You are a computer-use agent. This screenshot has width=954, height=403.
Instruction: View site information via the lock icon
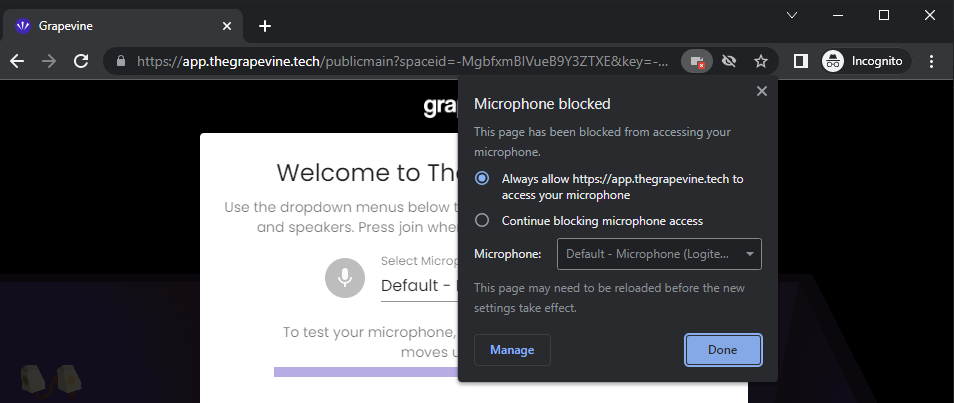(121, 61)
